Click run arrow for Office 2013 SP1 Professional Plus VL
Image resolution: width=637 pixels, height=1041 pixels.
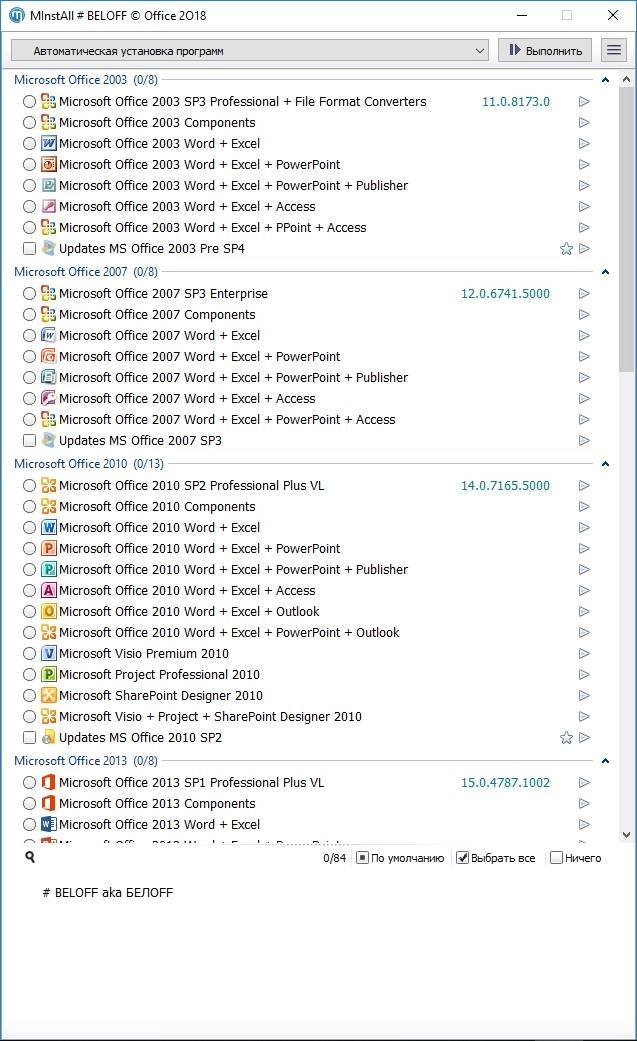584,783
